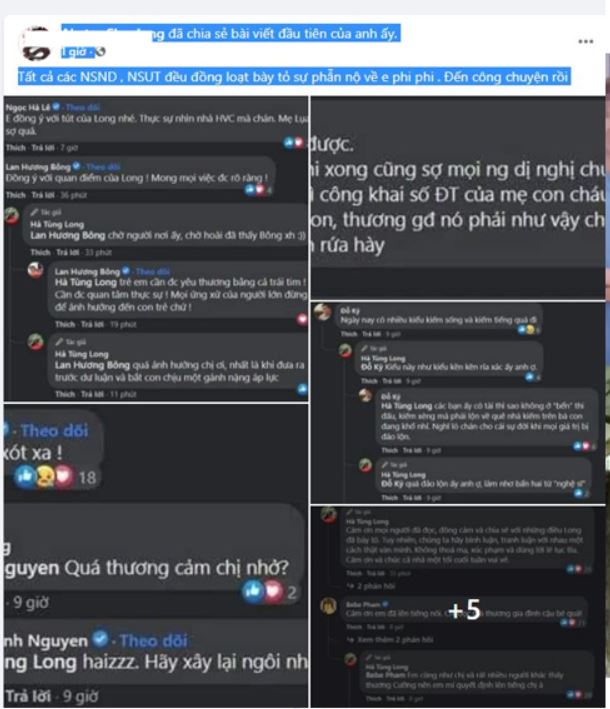
Task: Click 'Trả lời' next to the 9 giờ timestamp
Action: (x=29, y=696)
